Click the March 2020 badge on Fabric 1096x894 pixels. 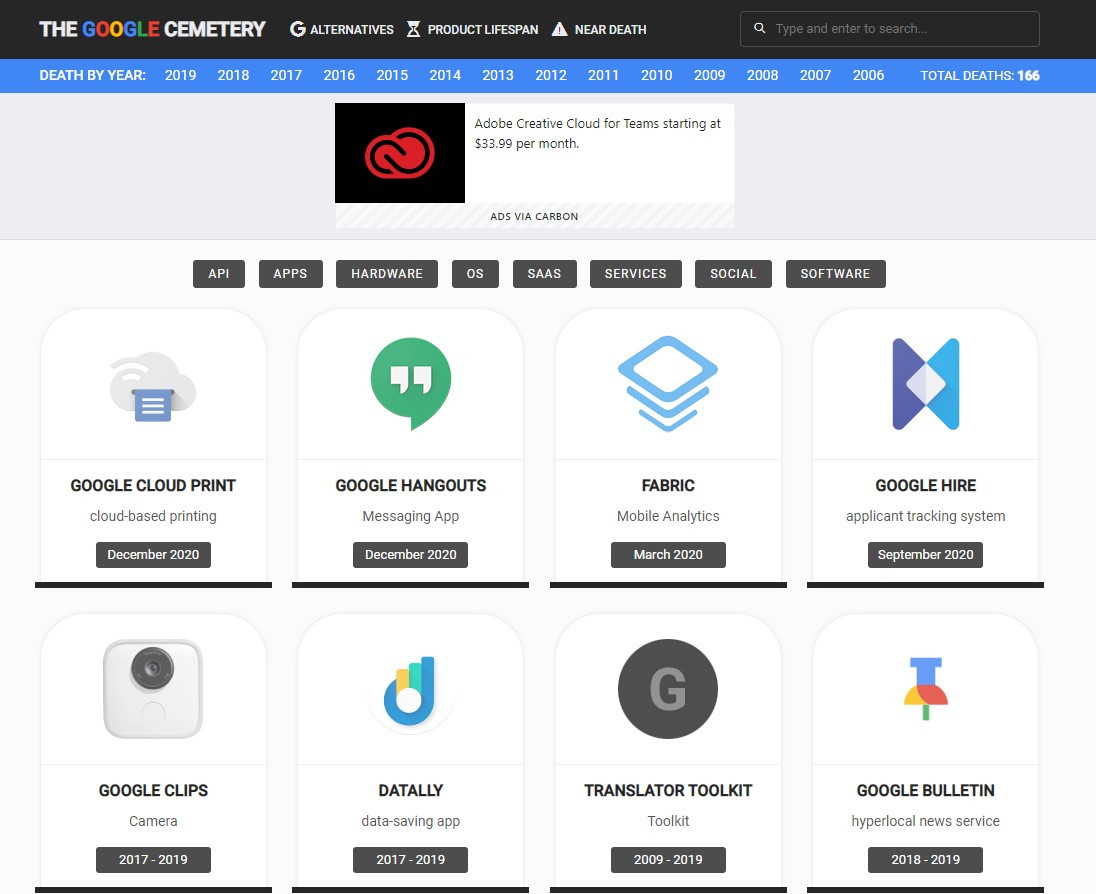tap(668, 555)
